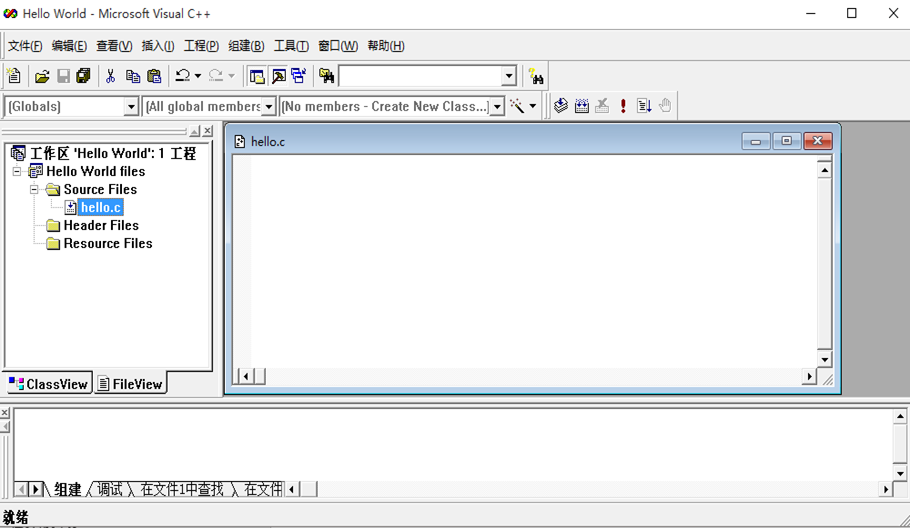Open the 工程(P) menu

pyautogui.click(x=201, y=46)
